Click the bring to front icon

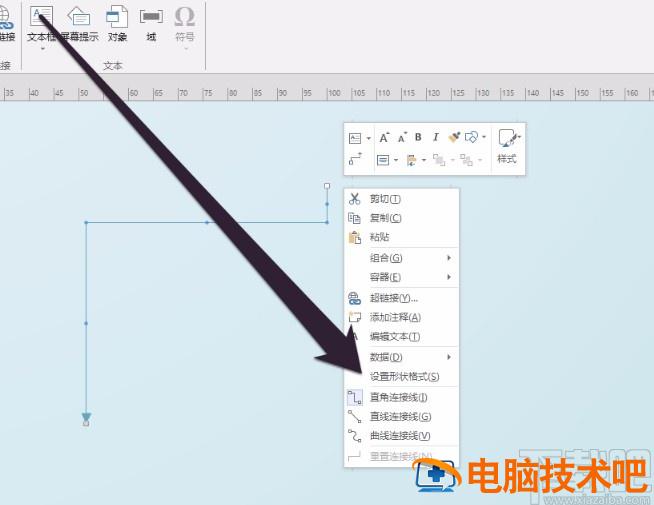439,160
